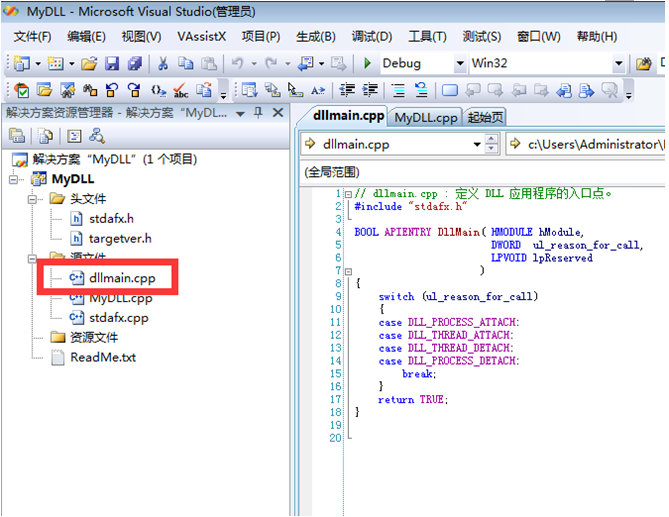The width and height of the screenshot is (669, 517).
Task: Open the Add New Item dropdown arrow
Action: (72, 64)
